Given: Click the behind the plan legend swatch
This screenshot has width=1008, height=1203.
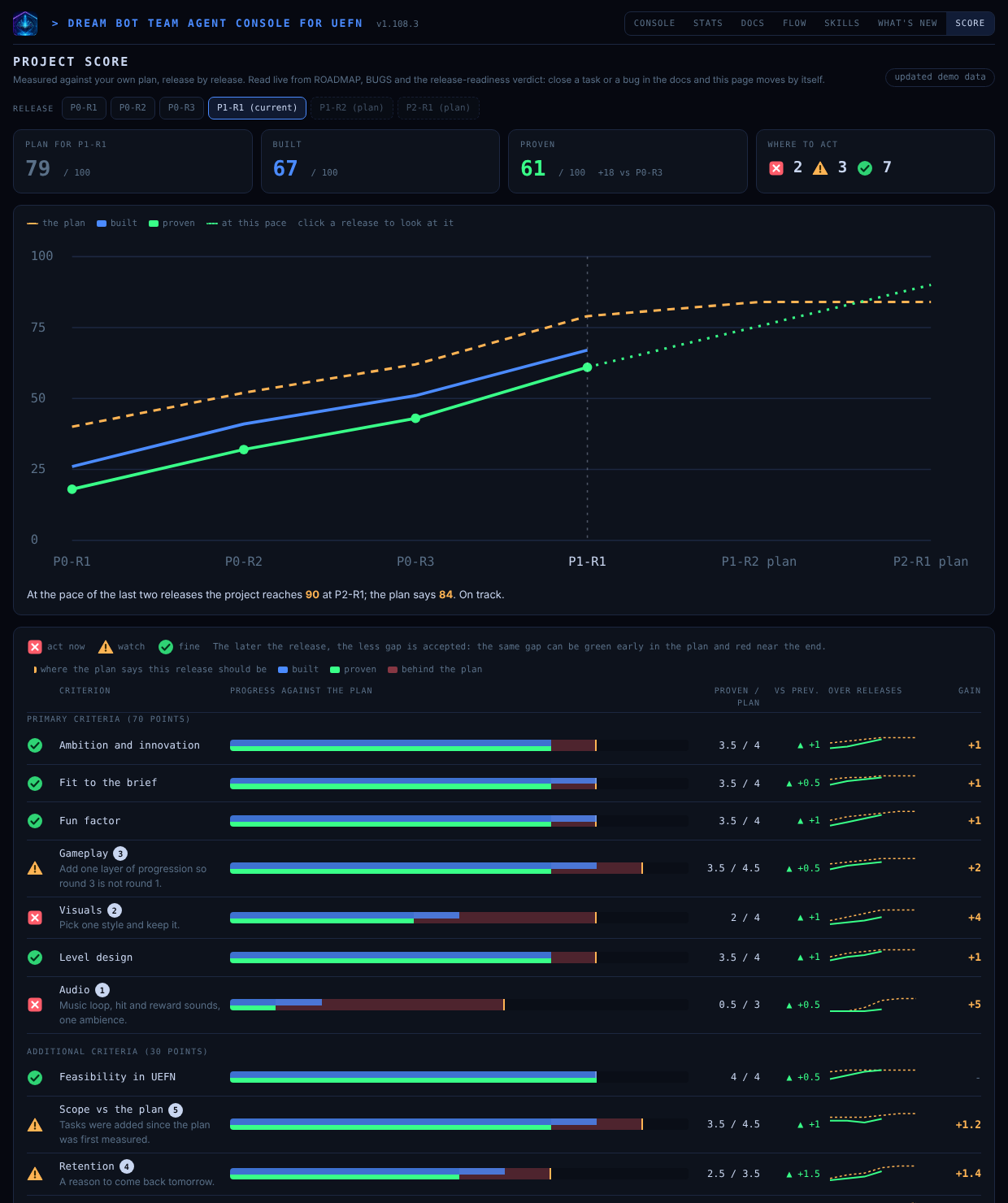Looking at the screenshot, I should 393,670.
